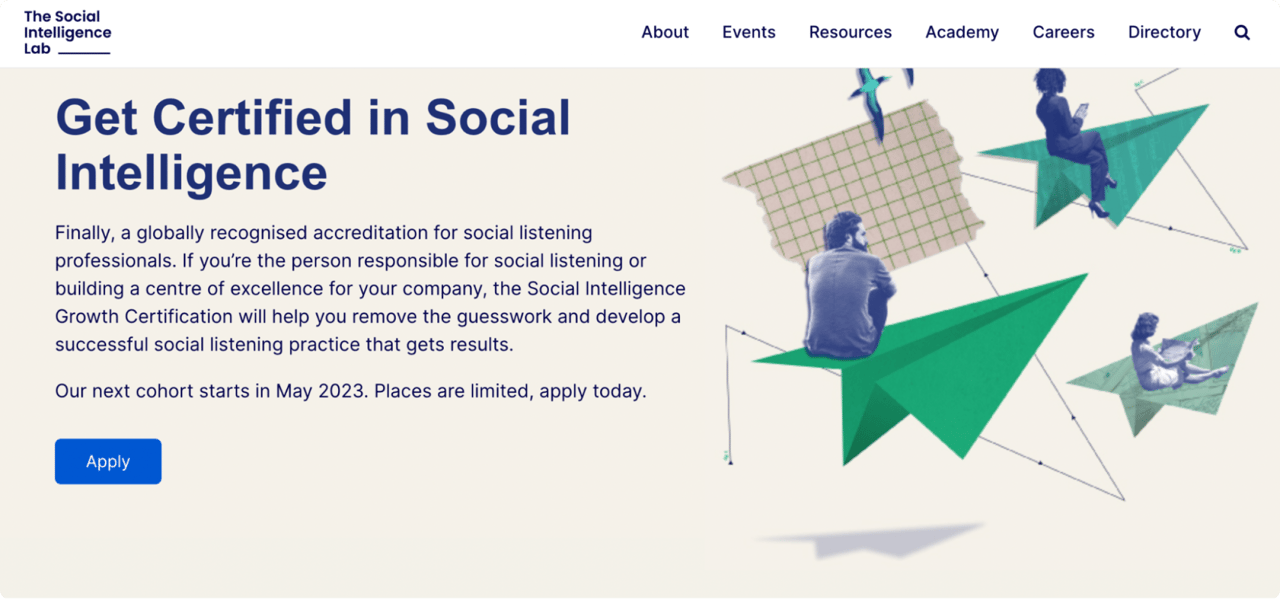Screen dimensions: 1280x599
Task: Click the May 2023 cohort sentence
Action: [x=350, y=391]
